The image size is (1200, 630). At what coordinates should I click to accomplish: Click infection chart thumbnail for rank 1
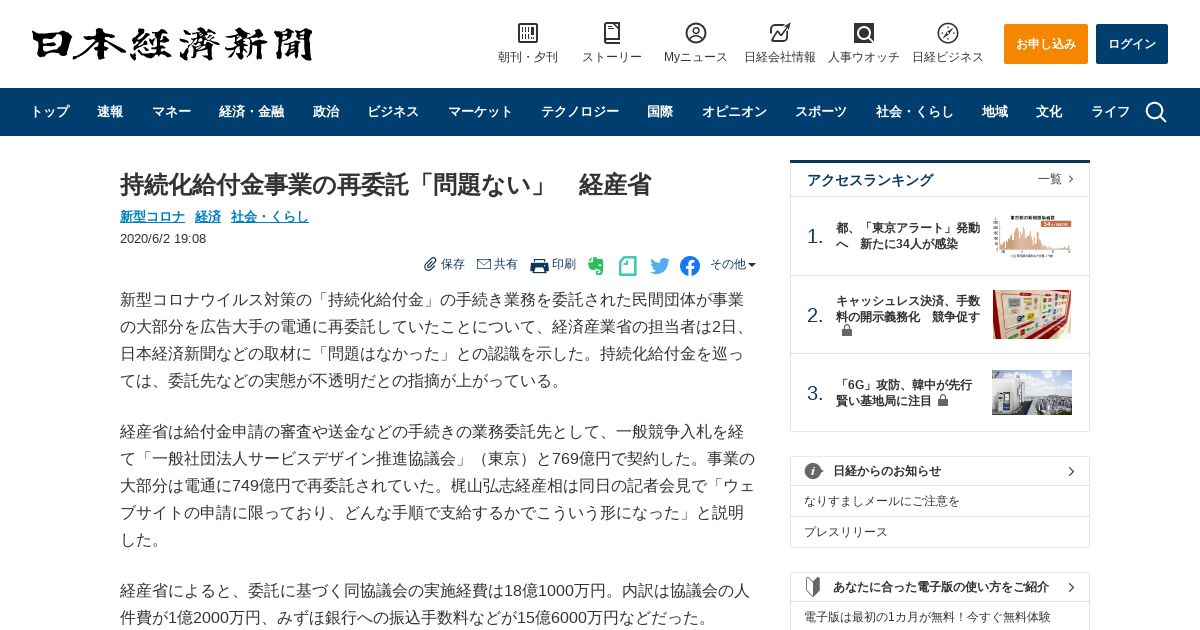tap(1032, 236)
